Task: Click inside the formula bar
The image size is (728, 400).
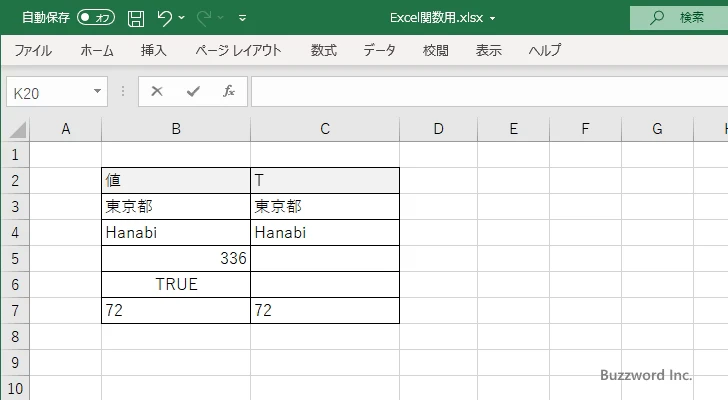Action: (489, 92)
